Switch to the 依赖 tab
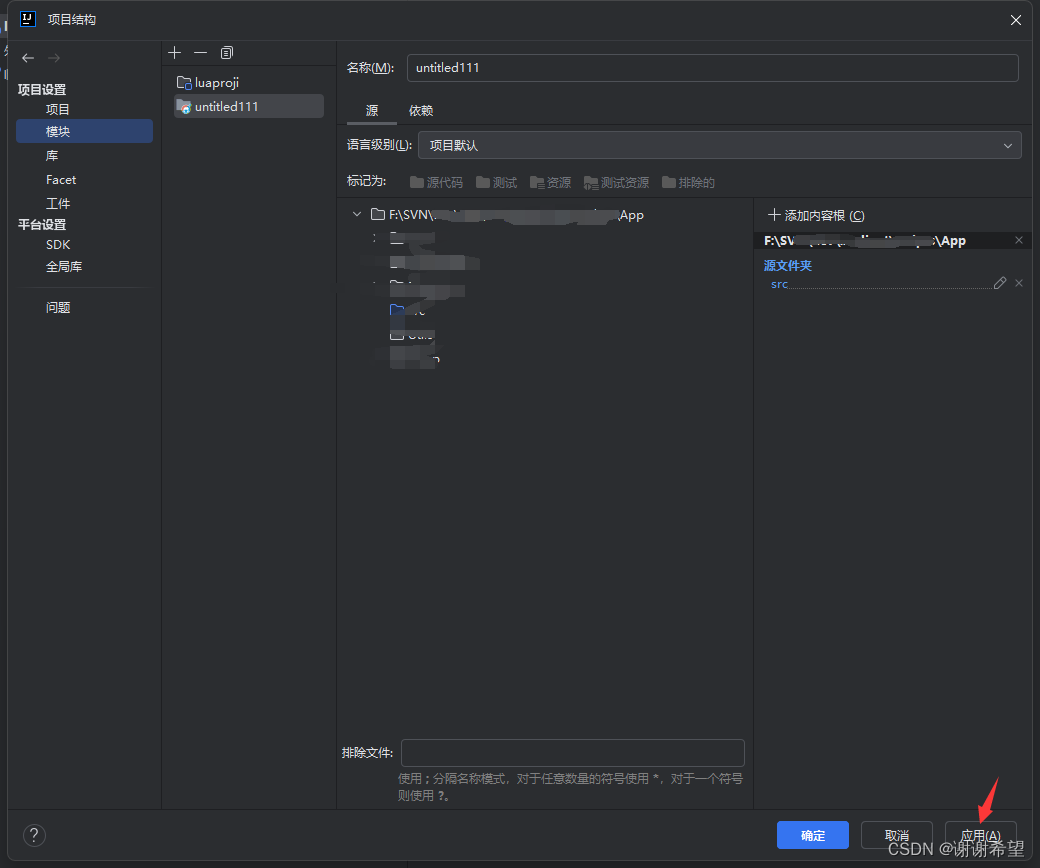Screen dimensions: 1040x868 point(421,110)
